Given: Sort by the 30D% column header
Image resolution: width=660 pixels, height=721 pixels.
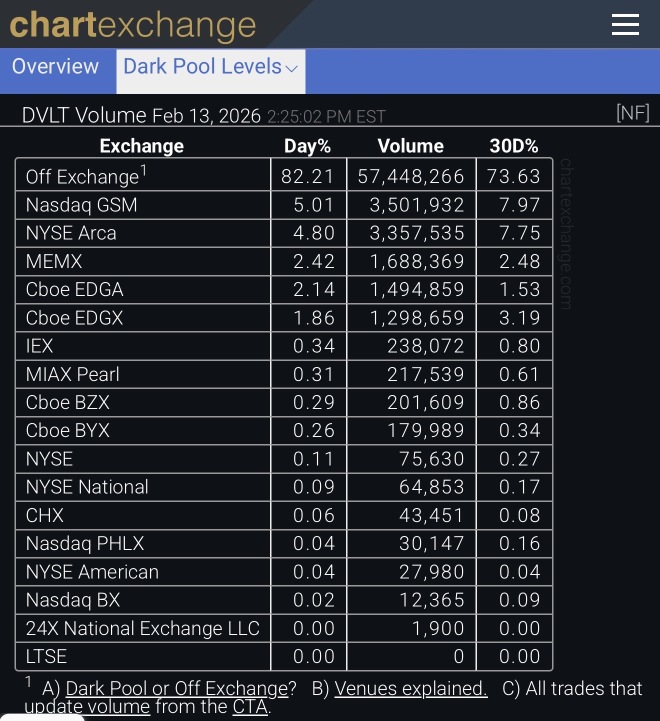Looking at the screenshot, I should (514, 146).
